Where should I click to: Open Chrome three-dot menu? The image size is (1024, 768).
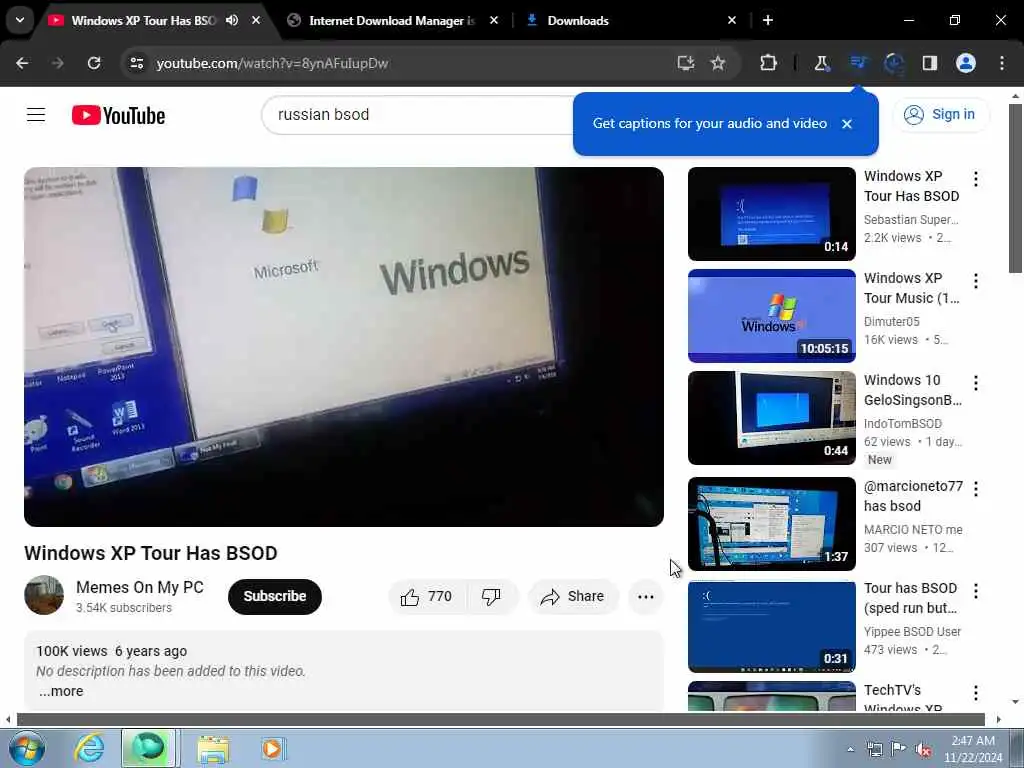1002,63
